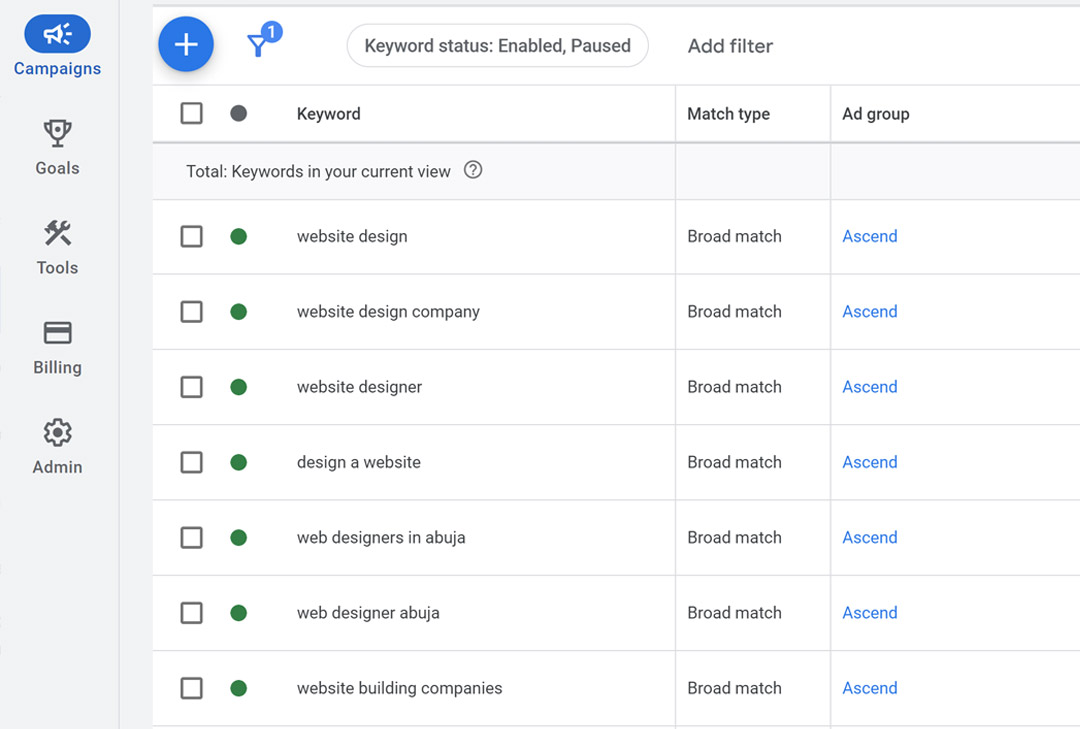This screenshot has width=1080, height=729.
Task: Click the keyword text website design
Action: click(352, 236)
